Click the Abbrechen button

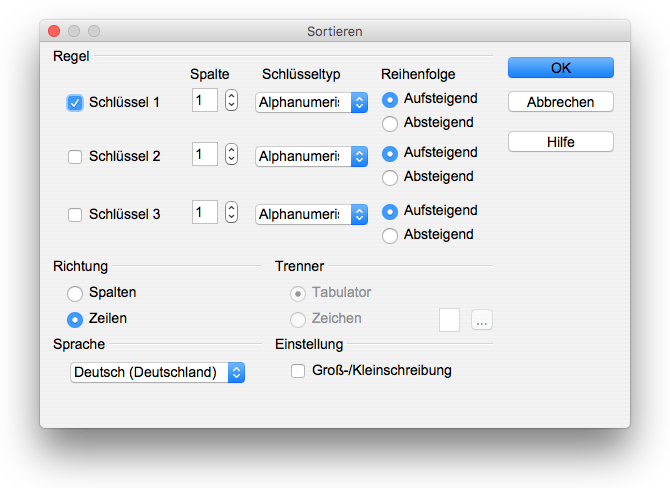pyautogui.click(x=561, y=102)
